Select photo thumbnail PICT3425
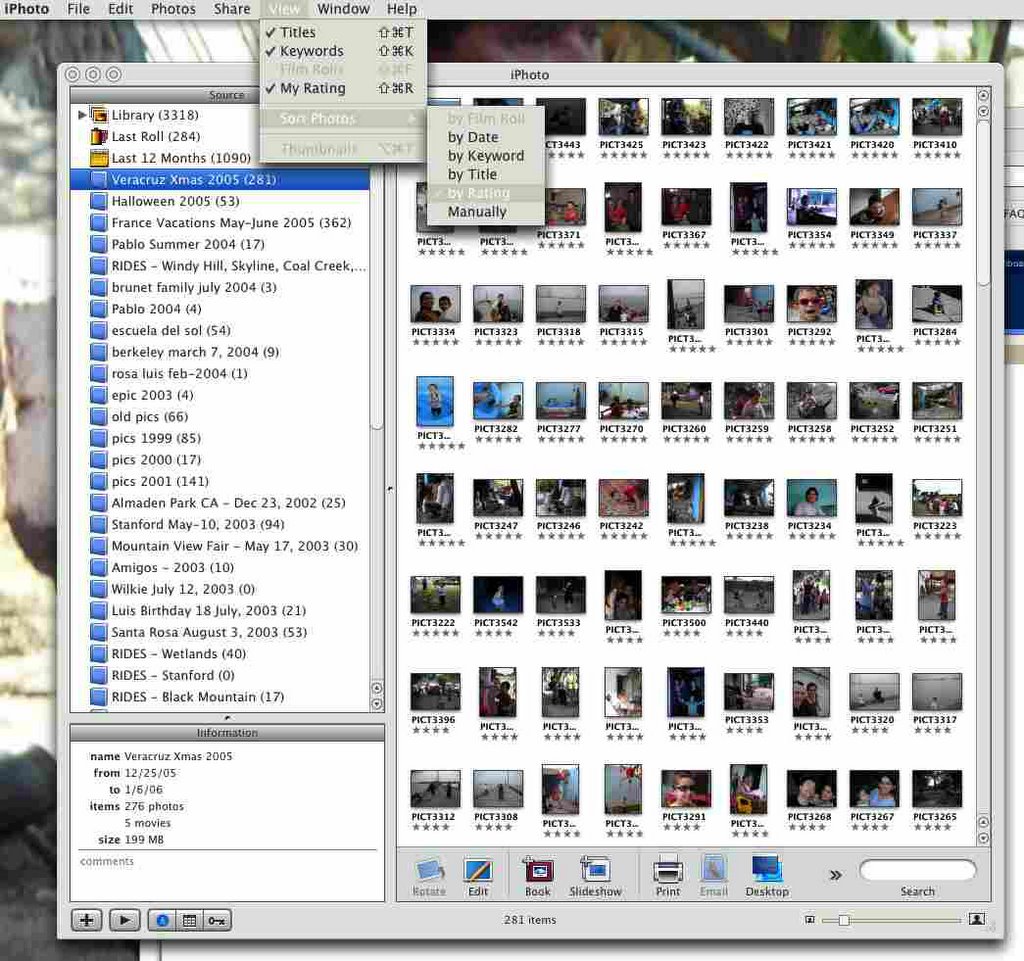 pos(623,117)
